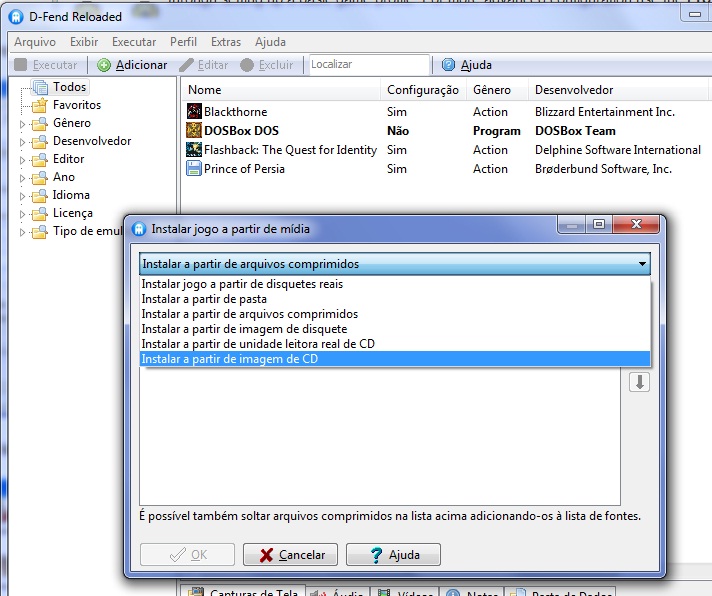Select the Todos tree item
Screen dimensions: 712x596
pos(69,87)
